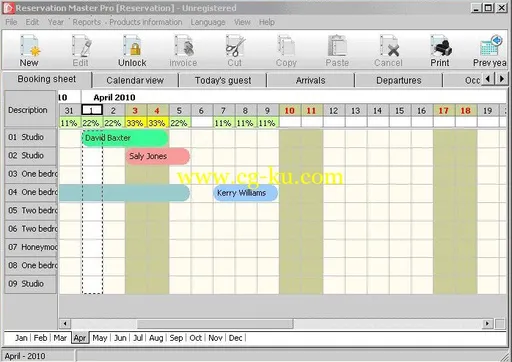Image resolution: width=512 pixels, height=362 pixels.
Task: Open the File menu
Action: [11, 22]
